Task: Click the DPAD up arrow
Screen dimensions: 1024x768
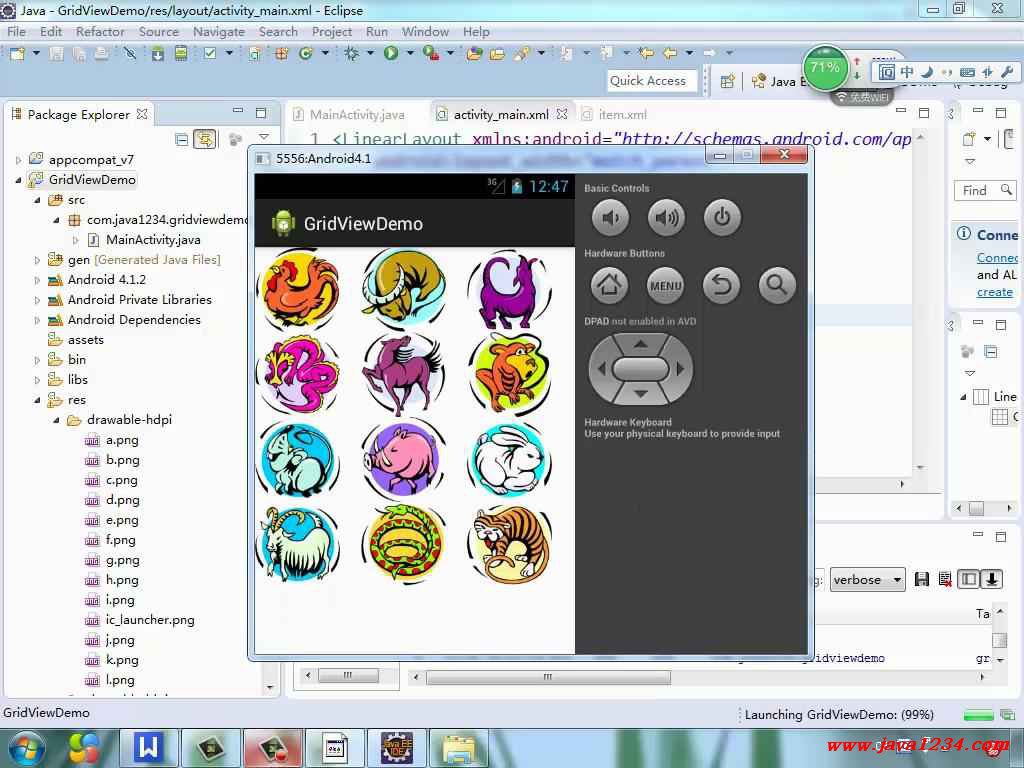Action: pos(641,344)
